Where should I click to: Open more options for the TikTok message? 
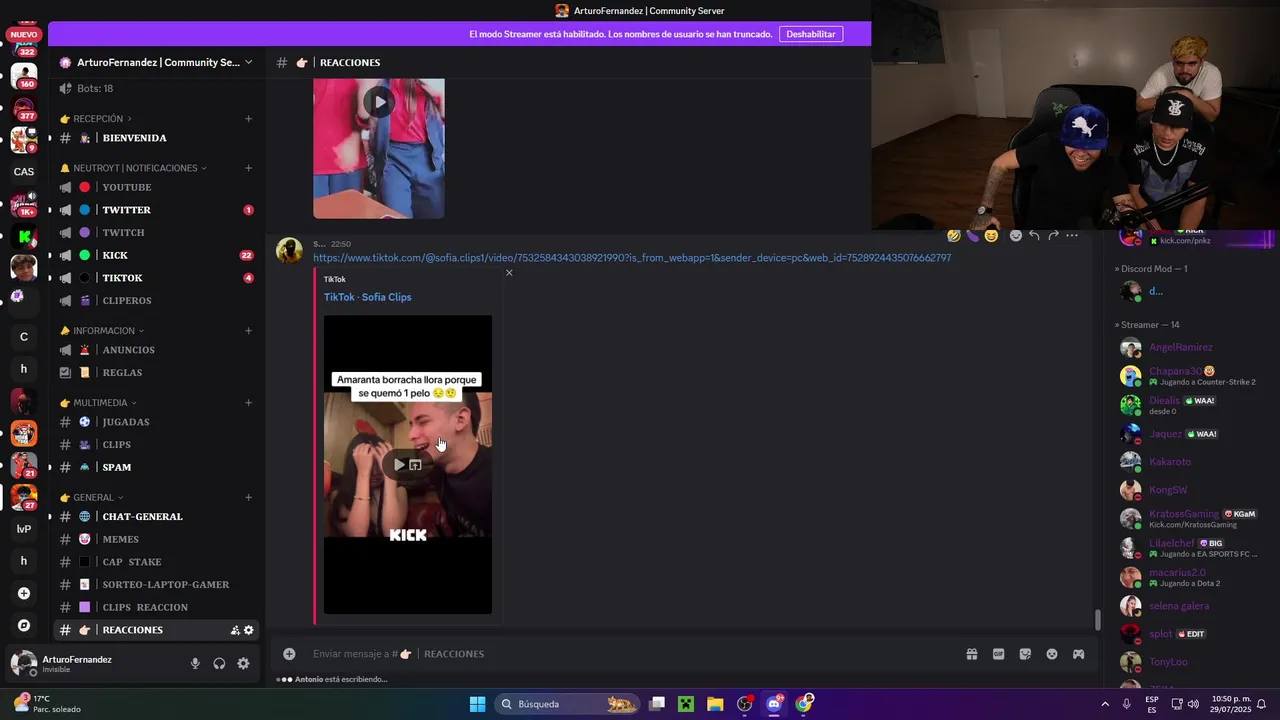tap(1072, 236)
